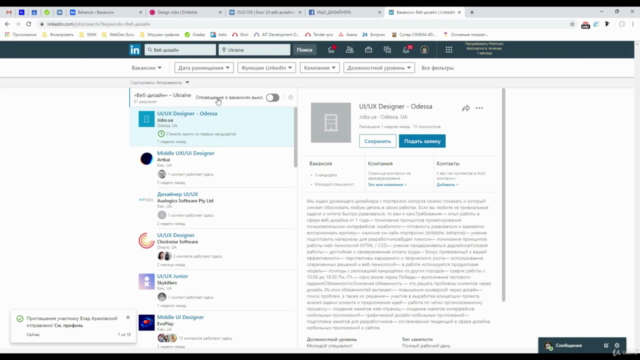
Task: Open the Функции LinkedIn filter dropdown
Action: [267, 68]
